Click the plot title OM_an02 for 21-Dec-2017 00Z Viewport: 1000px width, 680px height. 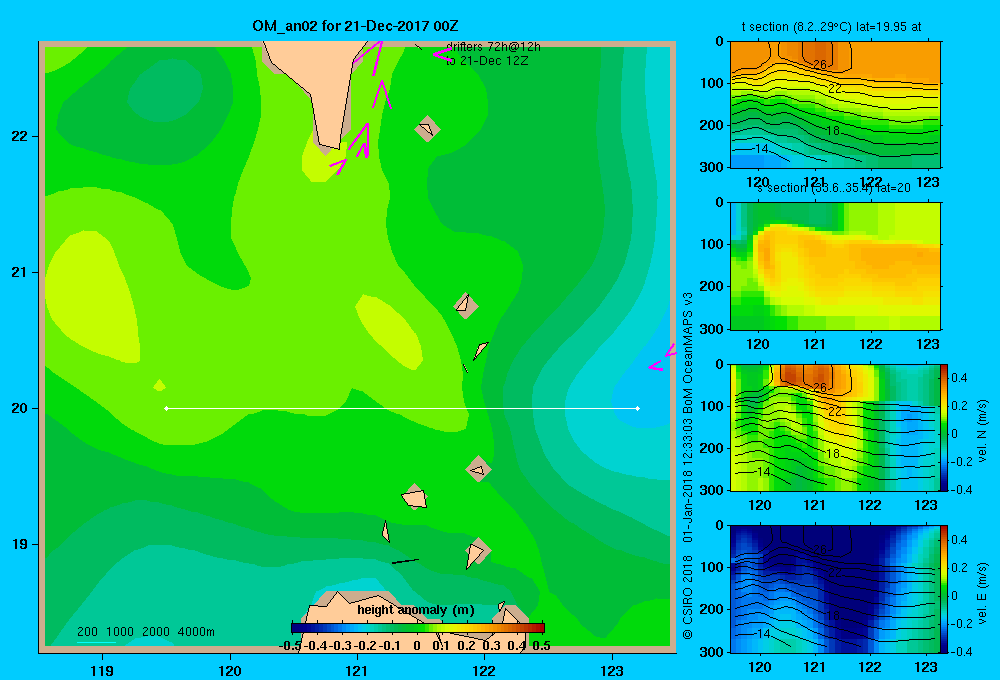[x=355, y=26]
